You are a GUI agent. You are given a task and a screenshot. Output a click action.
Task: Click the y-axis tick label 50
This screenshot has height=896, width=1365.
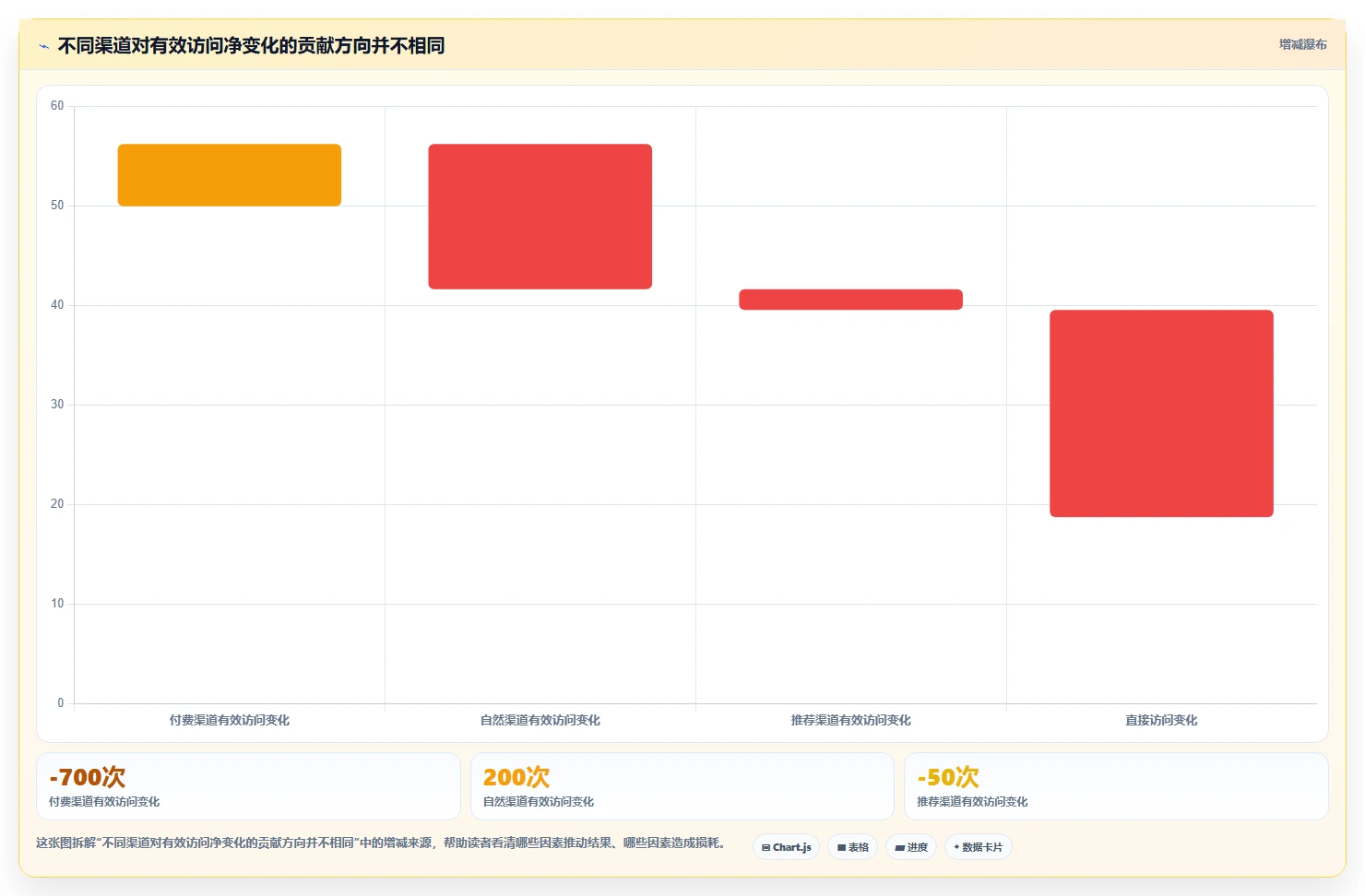(x=57, y=206)
